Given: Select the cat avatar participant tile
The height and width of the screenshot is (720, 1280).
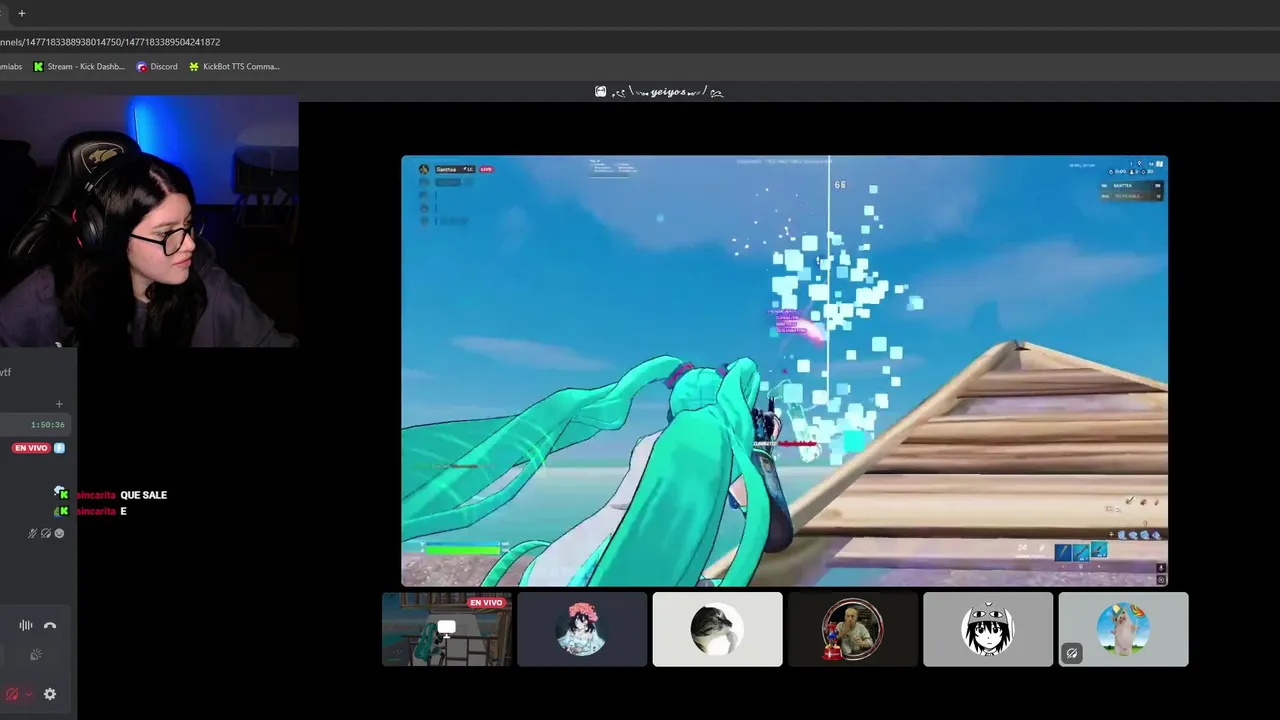Looking at the screenshot, I should coord(717,629).
